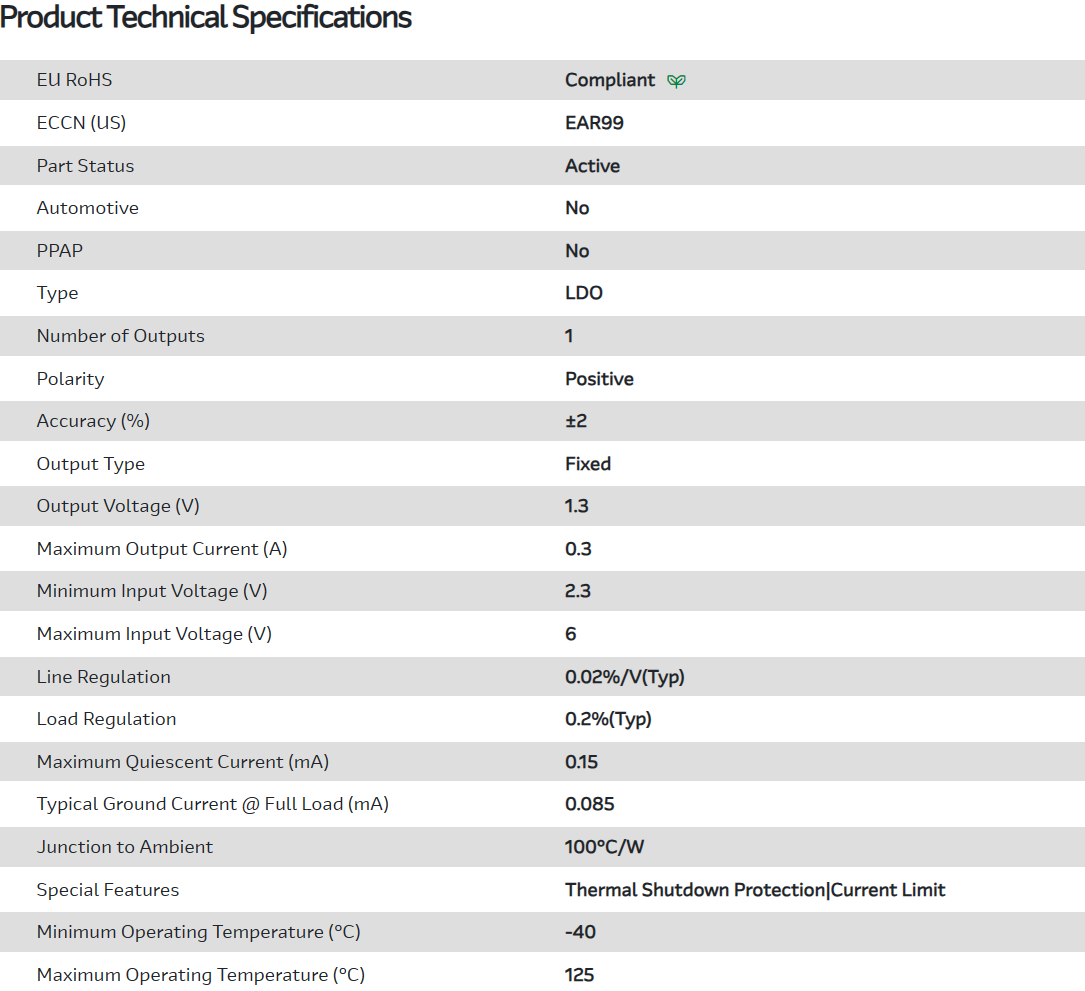Click the LDO type value
Viewport: 1085px width, 991px height.
point(584,293)
